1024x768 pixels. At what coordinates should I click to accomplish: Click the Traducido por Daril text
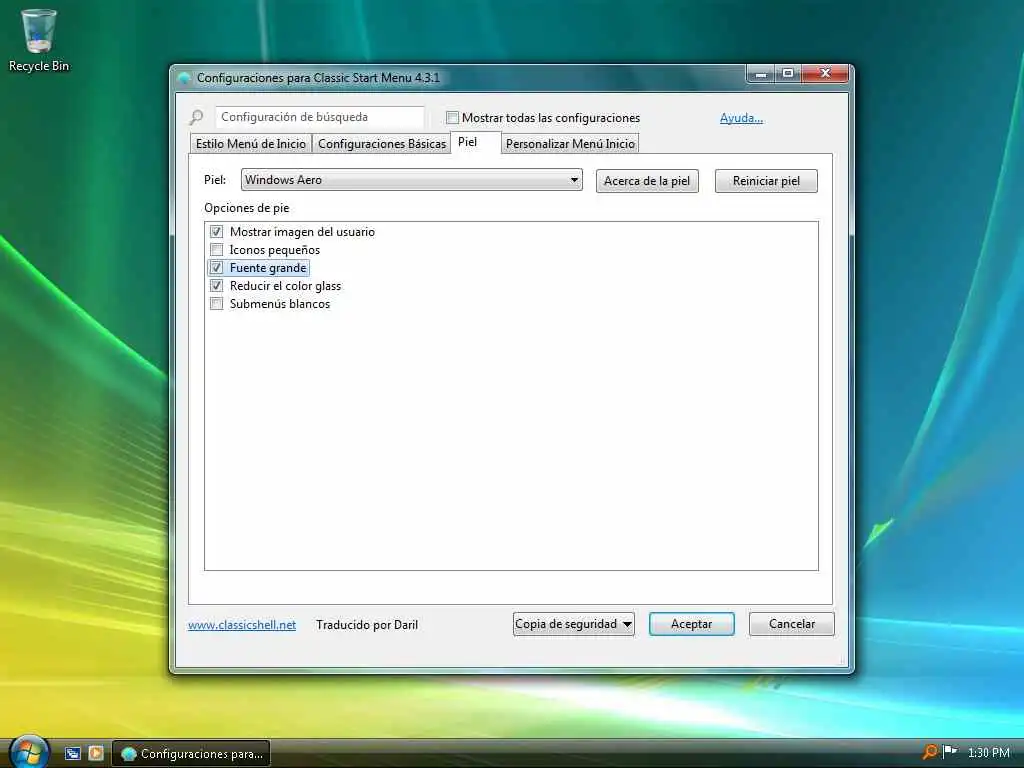(367, 625)
